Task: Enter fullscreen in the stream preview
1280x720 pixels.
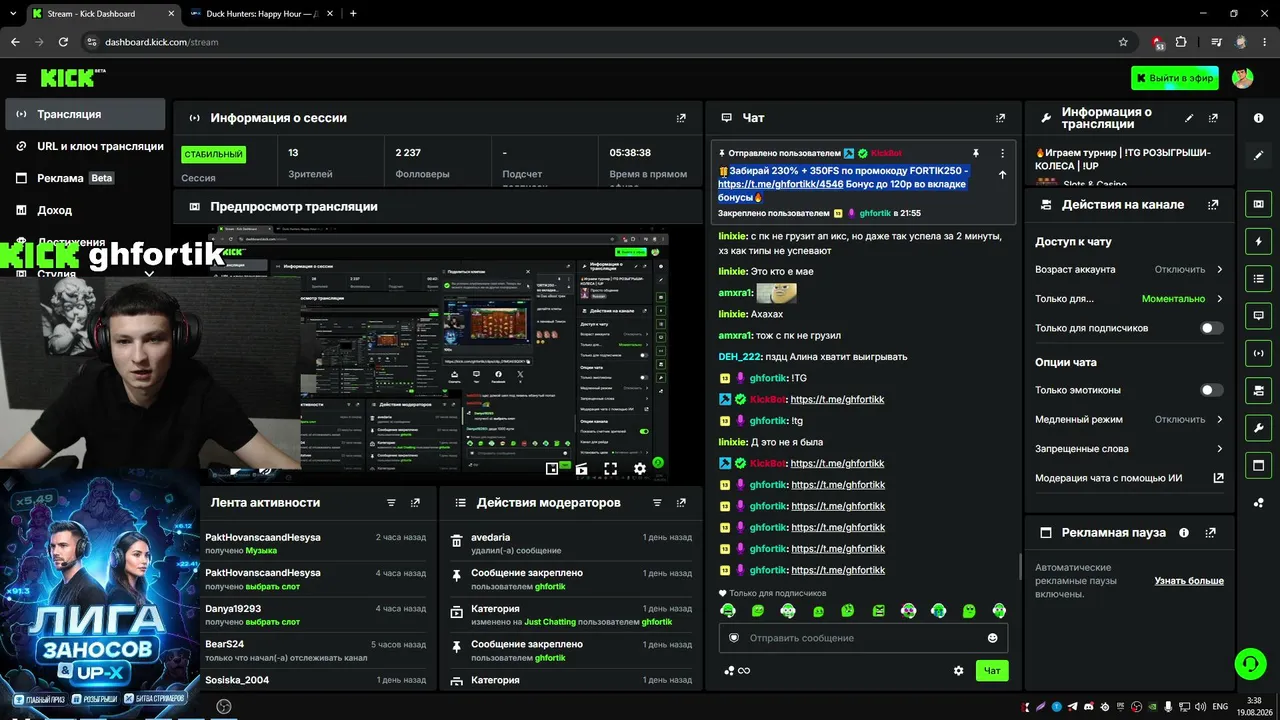Action: (x=610, y=468)
